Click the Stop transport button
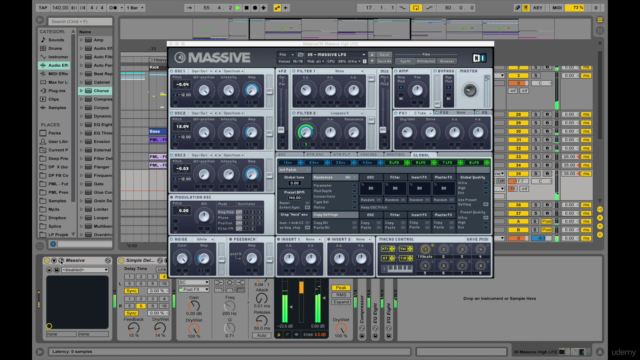Viewport: 640px width, 360px height. pyautogui.click(x=247, y=8)
